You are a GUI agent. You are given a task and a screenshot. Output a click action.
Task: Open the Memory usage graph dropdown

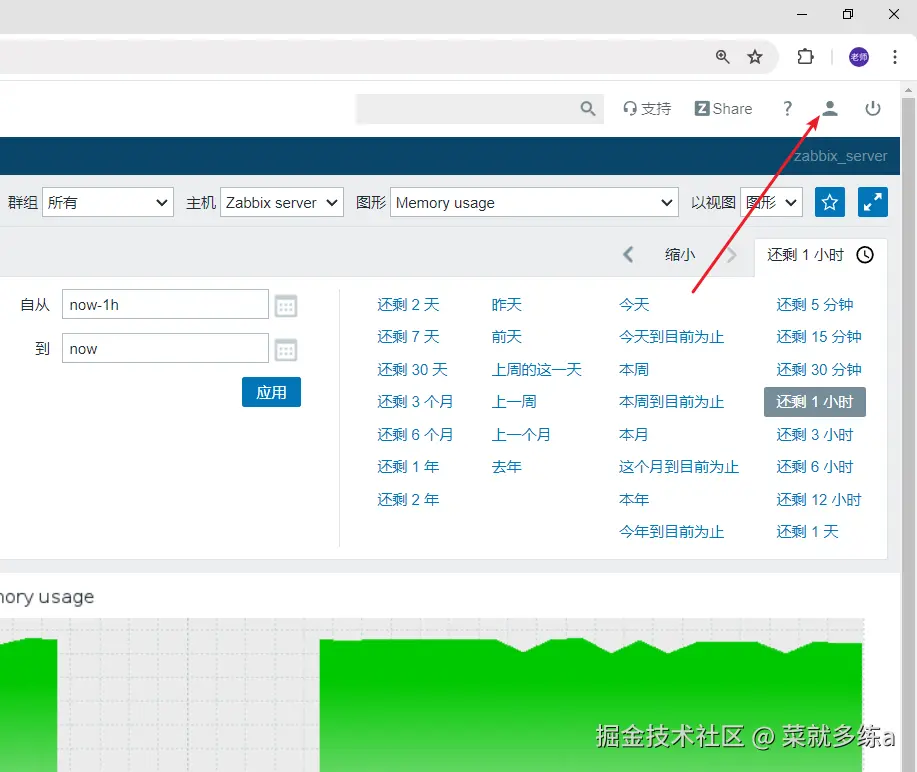534,202
